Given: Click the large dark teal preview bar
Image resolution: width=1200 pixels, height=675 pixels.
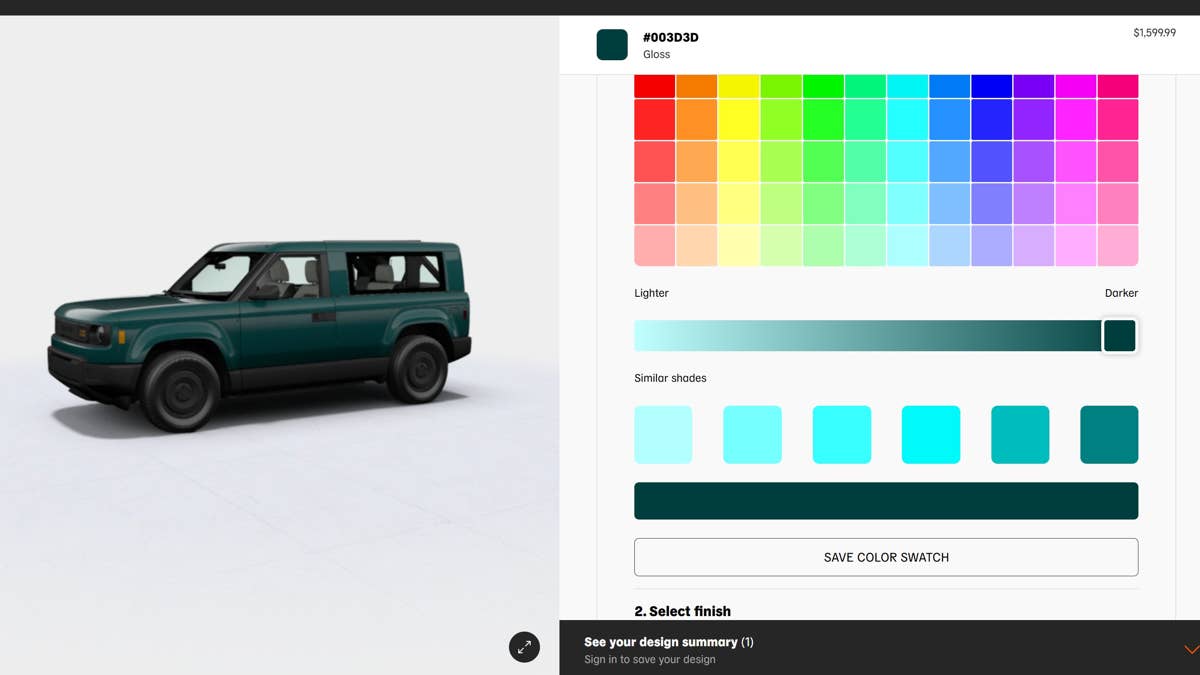Looking at the screenshot, I should point(886,501).
